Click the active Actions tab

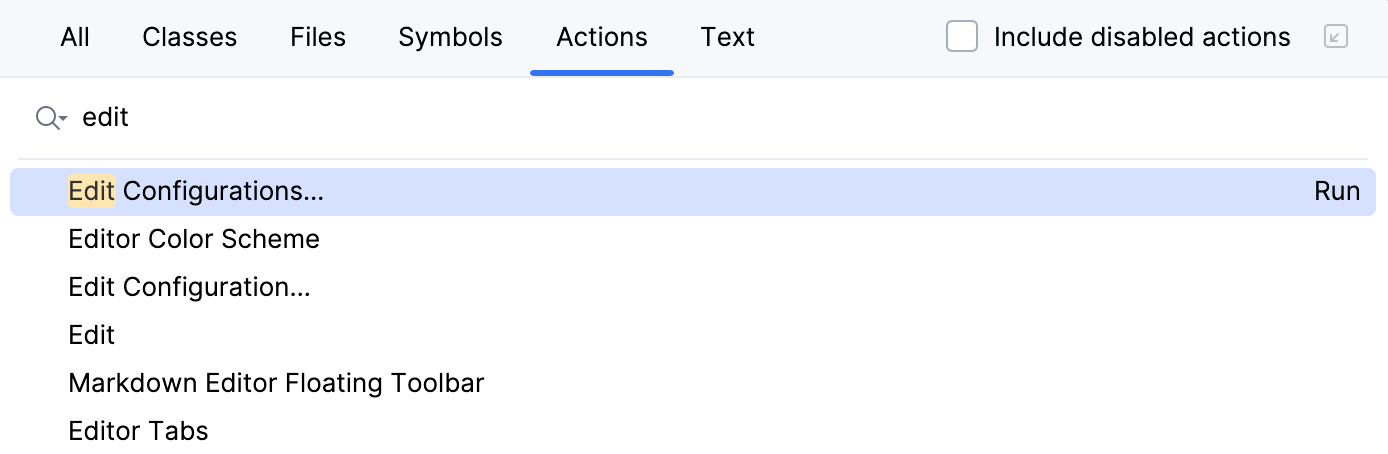pyautogui.click(x=602, y=38)
